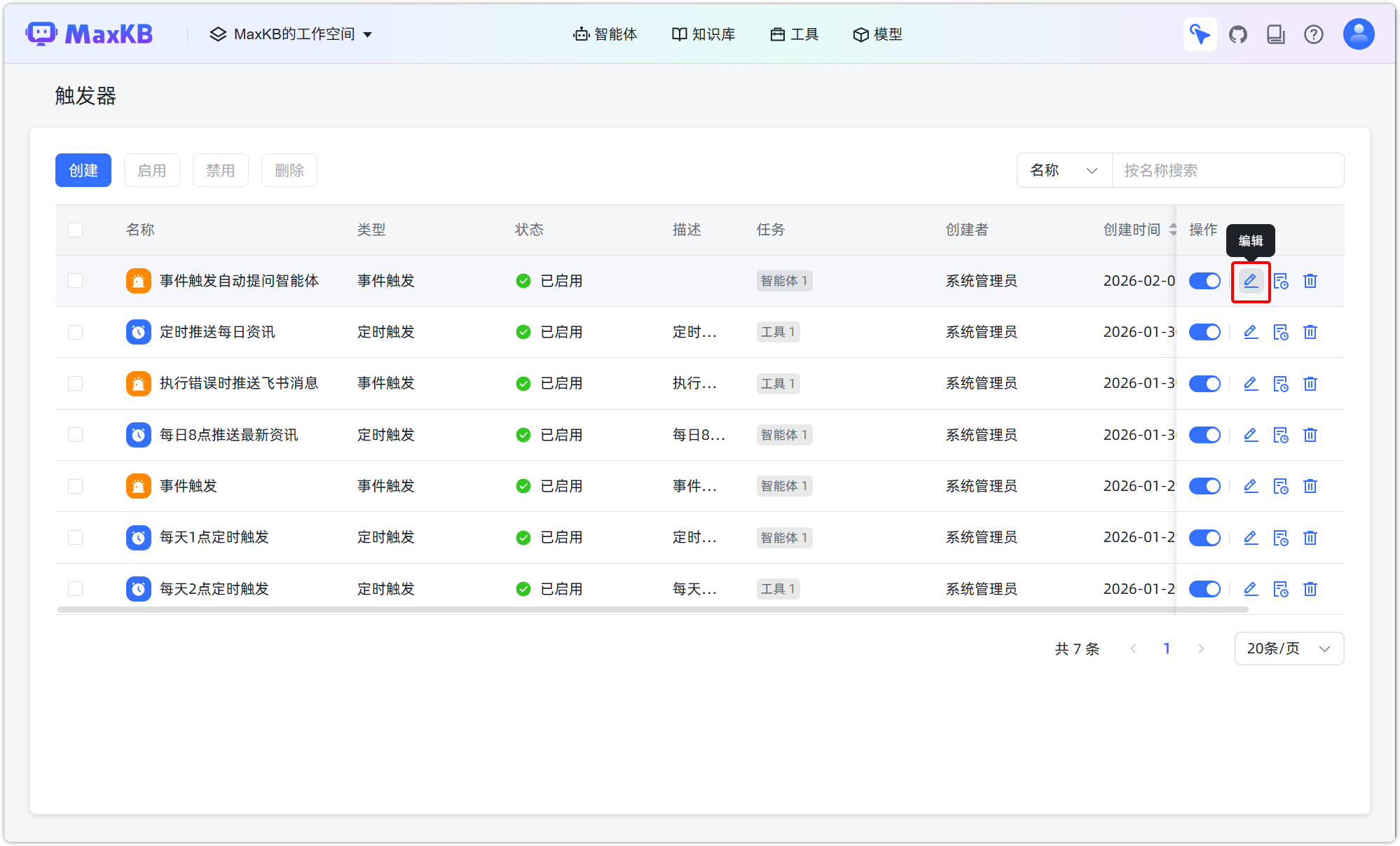The image size is (1400, 846).
Task: Click the 删除 bulk delete button
Action: [x=289, y=169]
